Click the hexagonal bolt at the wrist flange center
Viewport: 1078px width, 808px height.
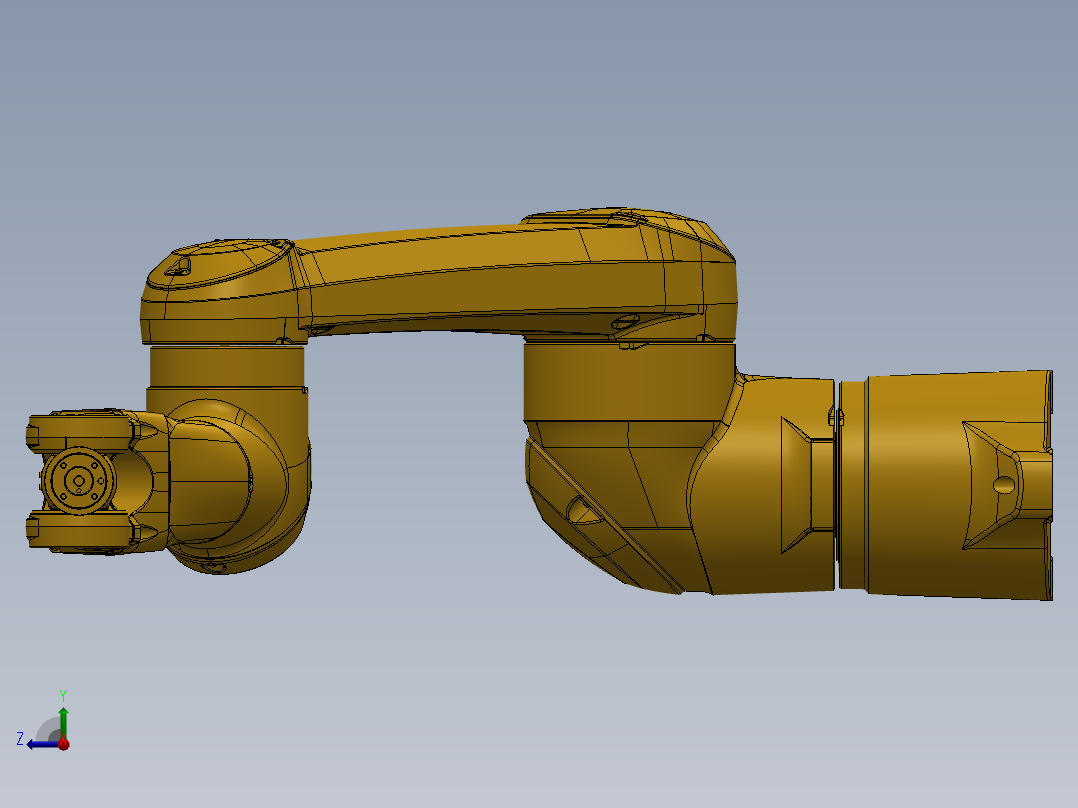point(79,480)
